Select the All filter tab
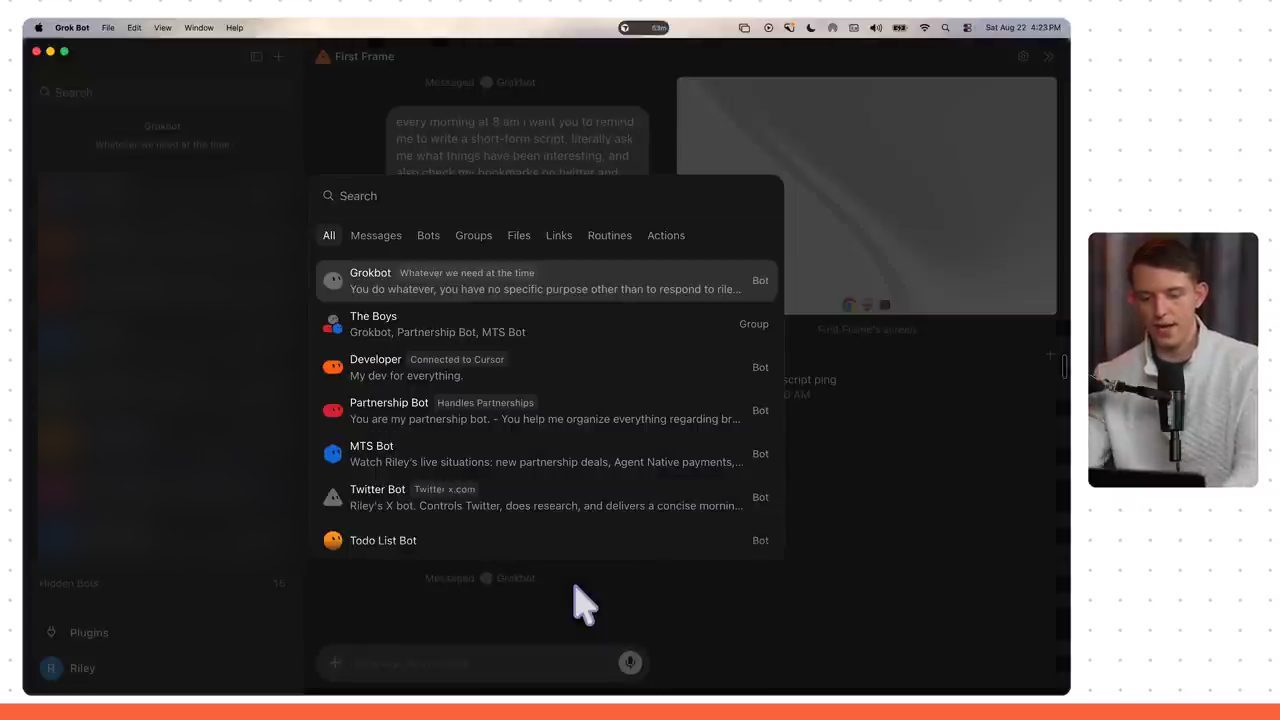1280x720 pixels. point(329,235)
